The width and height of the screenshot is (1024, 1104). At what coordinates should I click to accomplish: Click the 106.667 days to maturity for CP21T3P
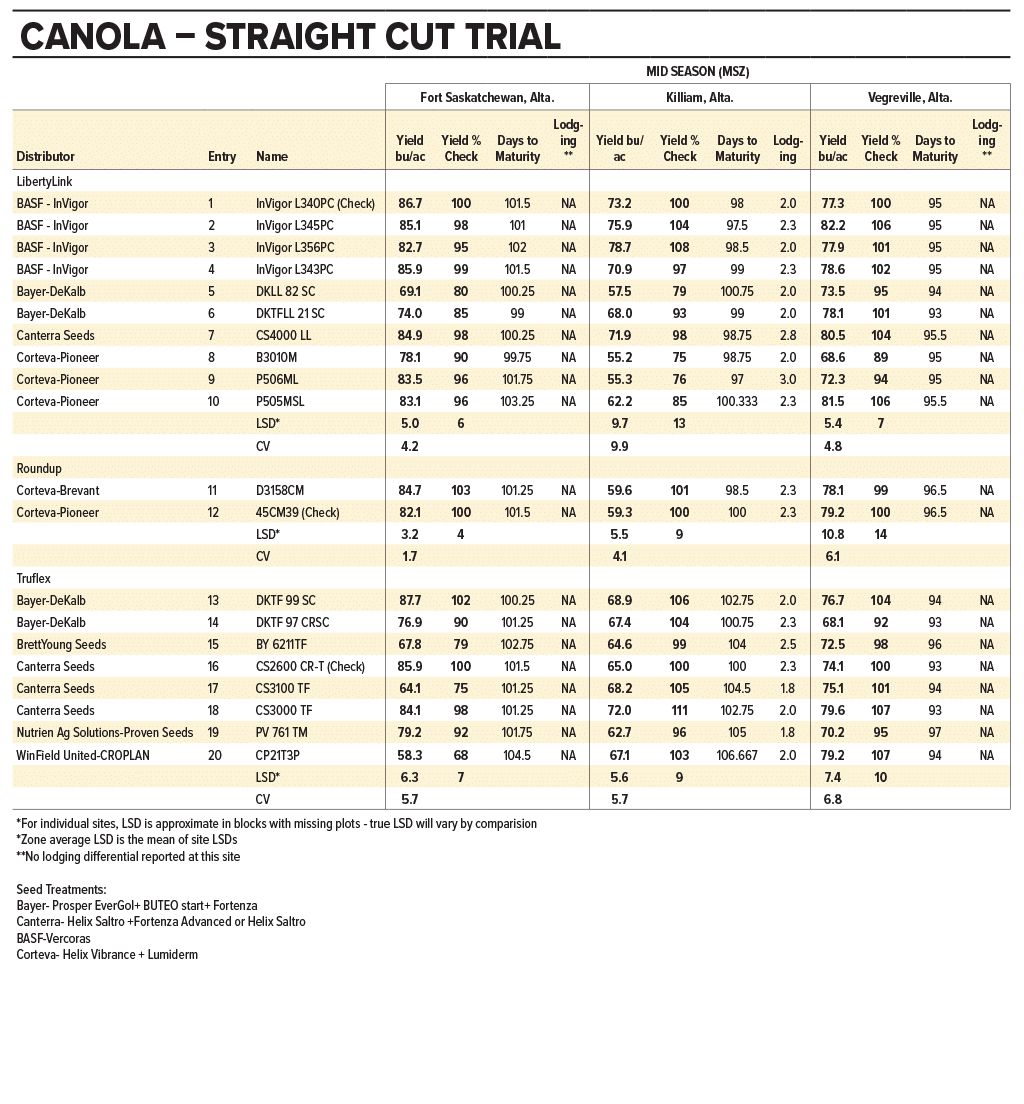pos(737,755)
